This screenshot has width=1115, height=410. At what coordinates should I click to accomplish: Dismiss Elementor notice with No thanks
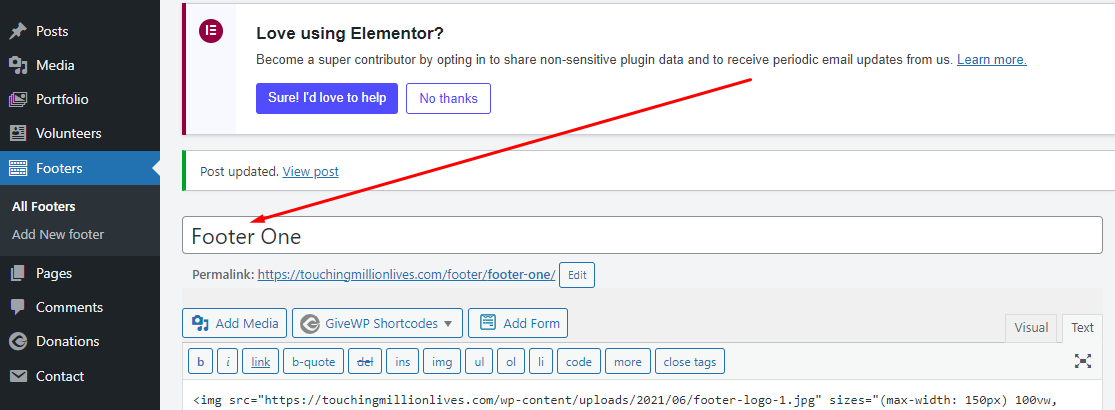(448, 98)
